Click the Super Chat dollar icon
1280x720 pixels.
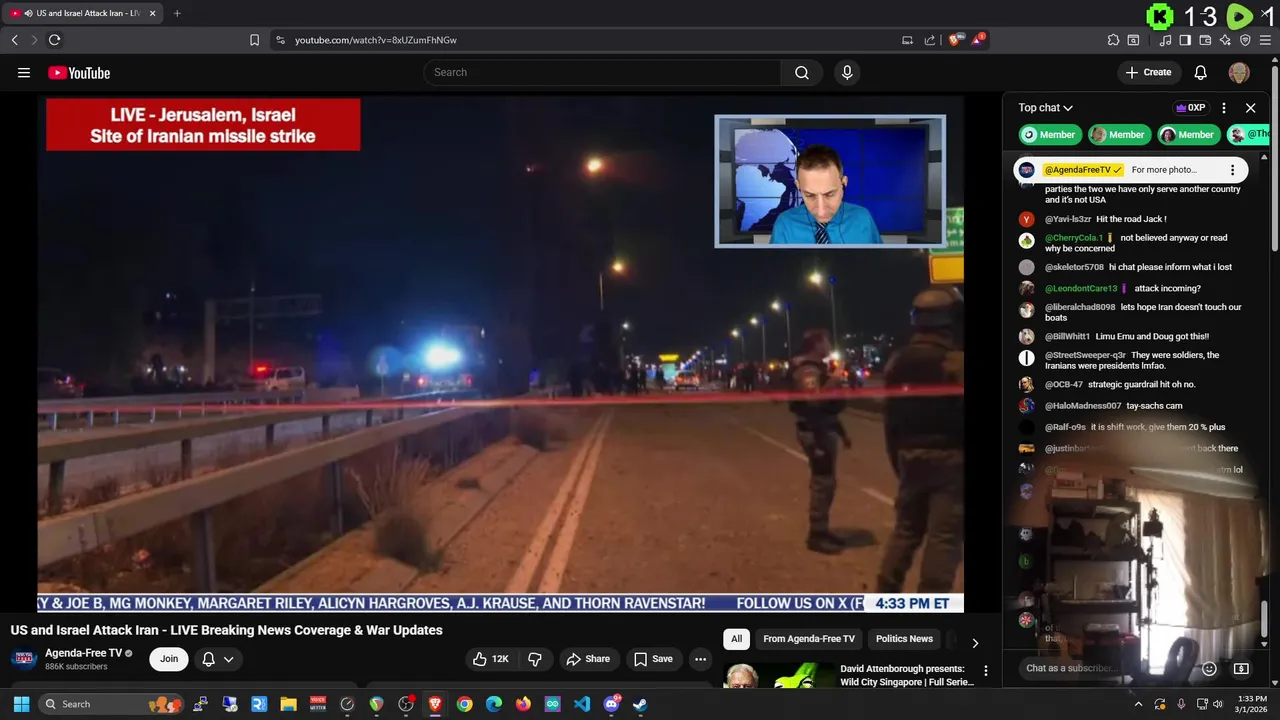coord(1241,668)
